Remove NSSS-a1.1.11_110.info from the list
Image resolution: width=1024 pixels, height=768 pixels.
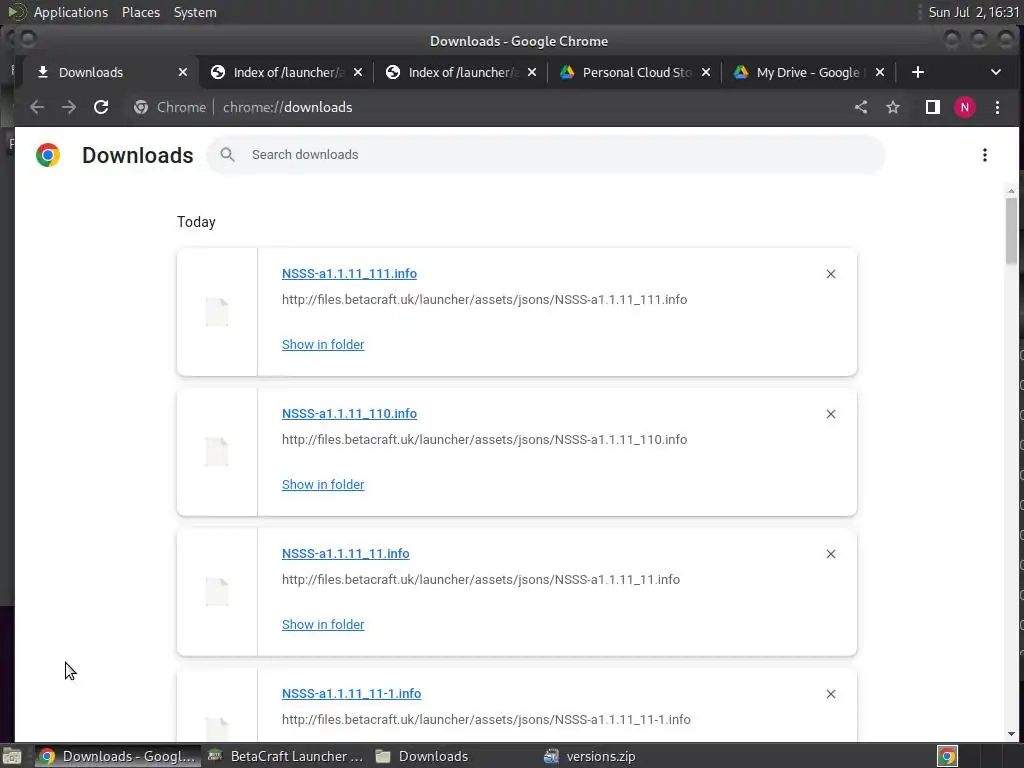831,414
